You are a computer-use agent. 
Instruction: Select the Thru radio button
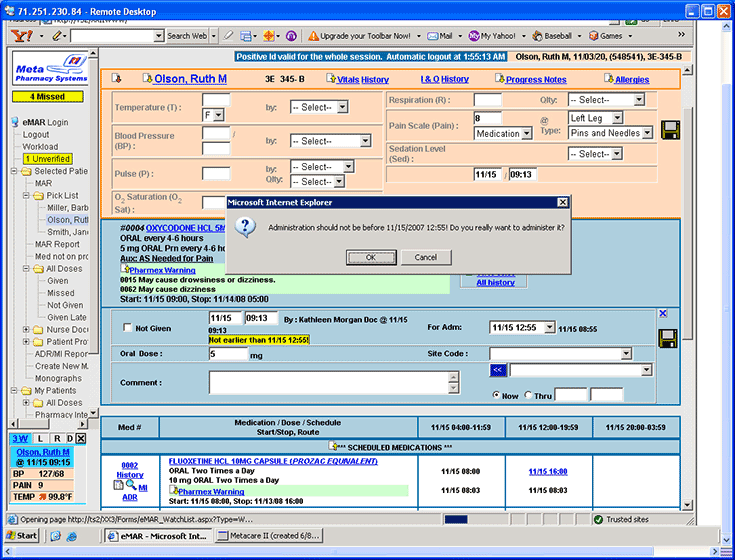click(x=529, y=395)
